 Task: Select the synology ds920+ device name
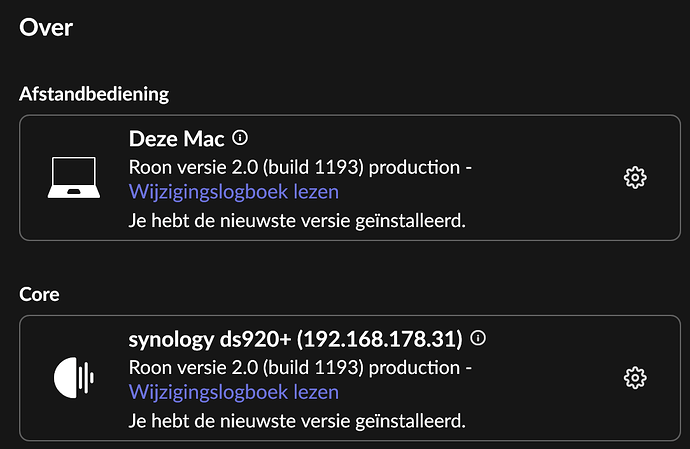[210, 339]
